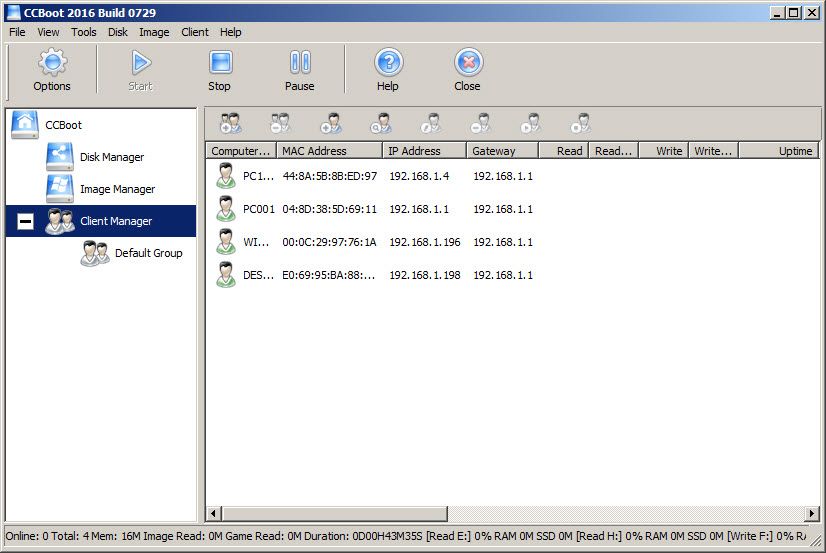Screen dimensions: 826x553
Task: Click MAC address 04:8D:38:5D:69:11
Action: coord(330,209)
